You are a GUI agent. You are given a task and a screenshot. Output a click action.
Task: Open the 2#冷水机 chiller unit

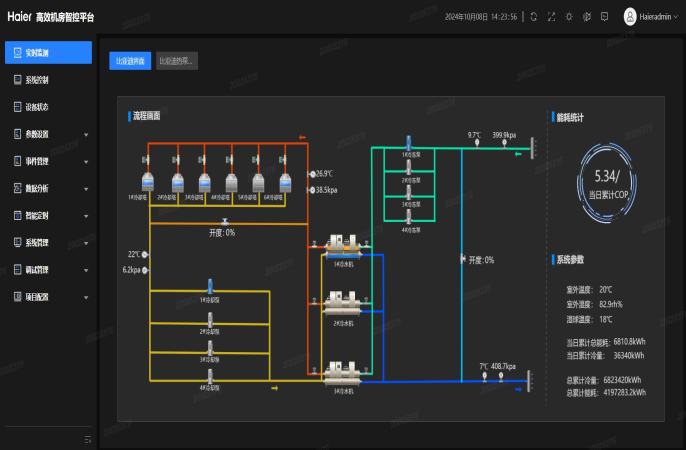[343, 303]
